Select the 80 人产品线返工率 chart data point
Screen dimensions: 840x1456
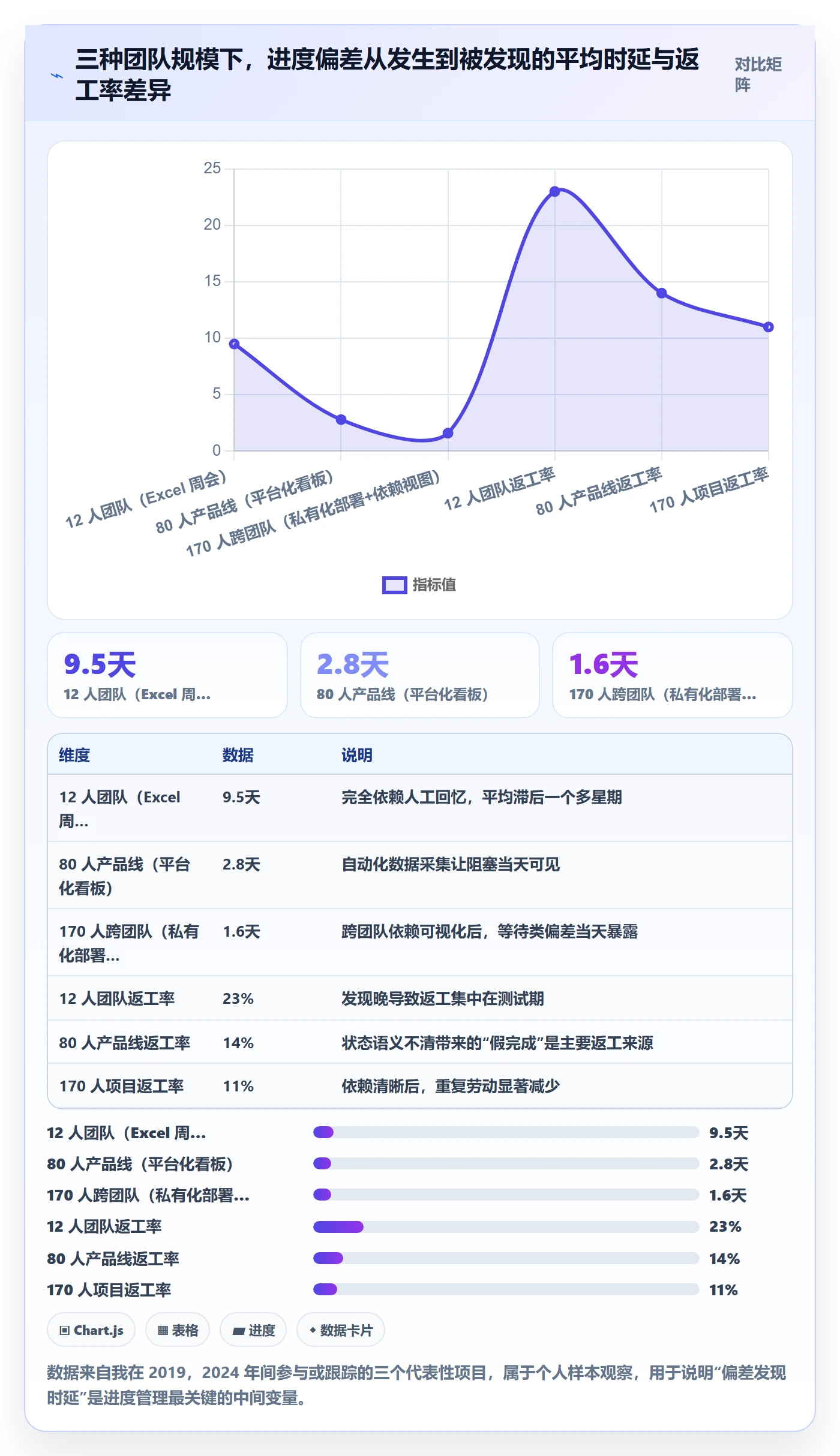661,293
